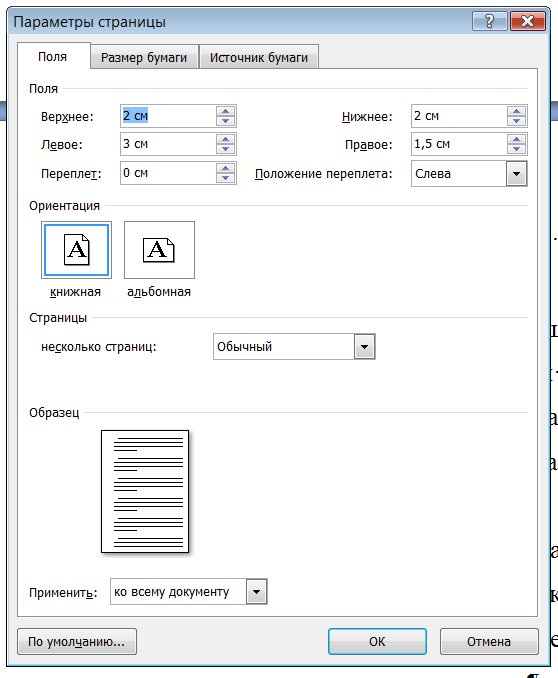558x678 pixels.
Task: Click the По умолчанию button
Action: coord(77,641)
